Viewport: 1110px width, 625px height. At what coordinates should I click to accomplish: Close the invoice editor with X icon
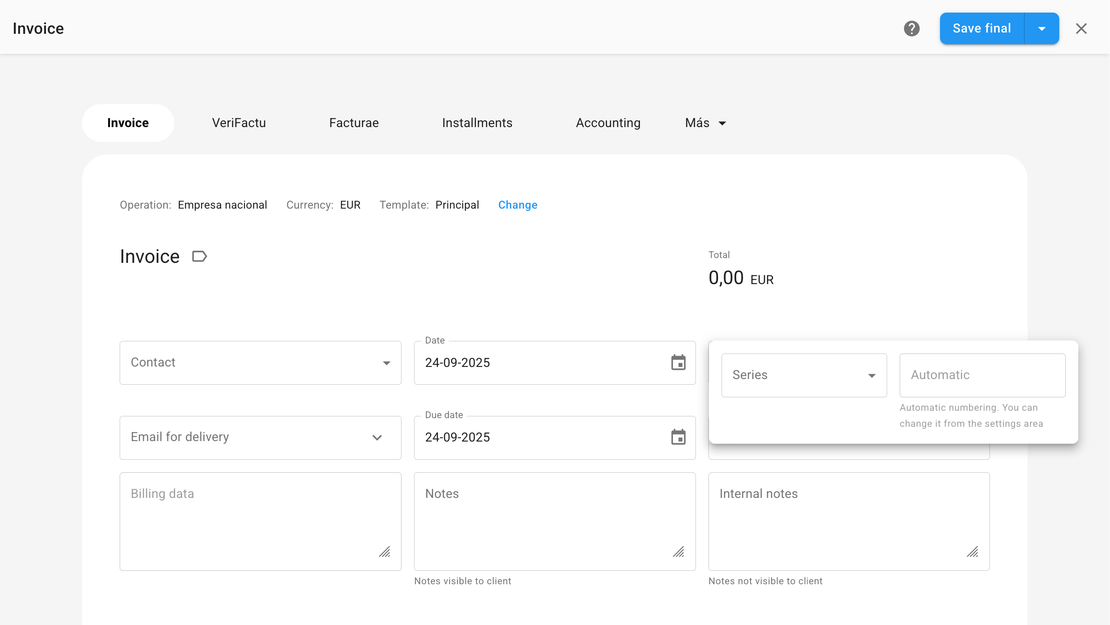1081,29
